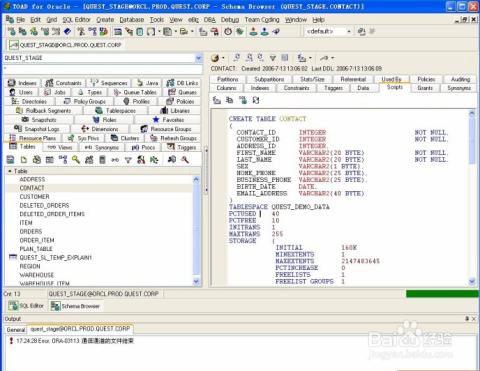Image resolution: width=480 pixels, height=371 pixels.
Task: Click the copy script icon in Scripts tab toolbar
Action: click(229, 100)
